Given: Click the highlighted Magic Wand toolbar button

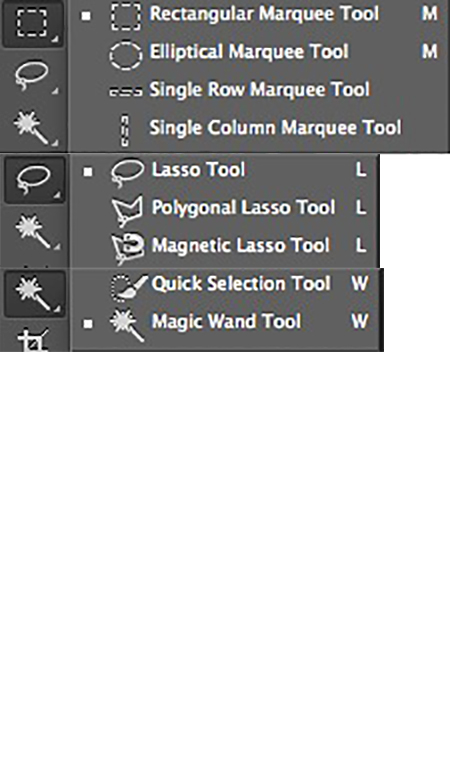Looking at the screenshot, I should pos(34,294).
